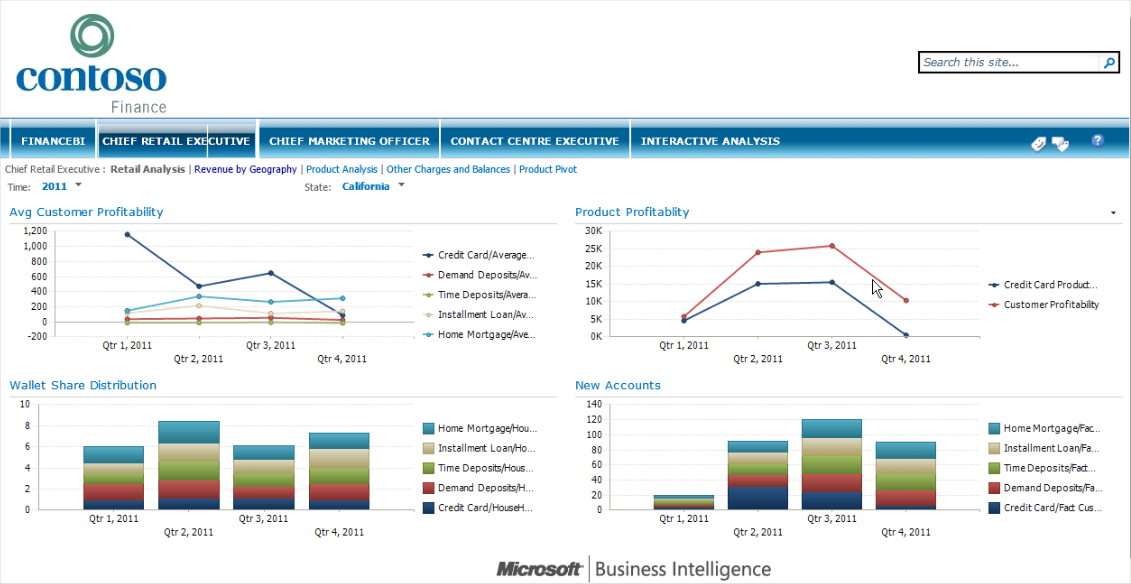Screen dimensions: 1131x584
Task: Click the Contoso Finance logo
Action: pos(91,65)
